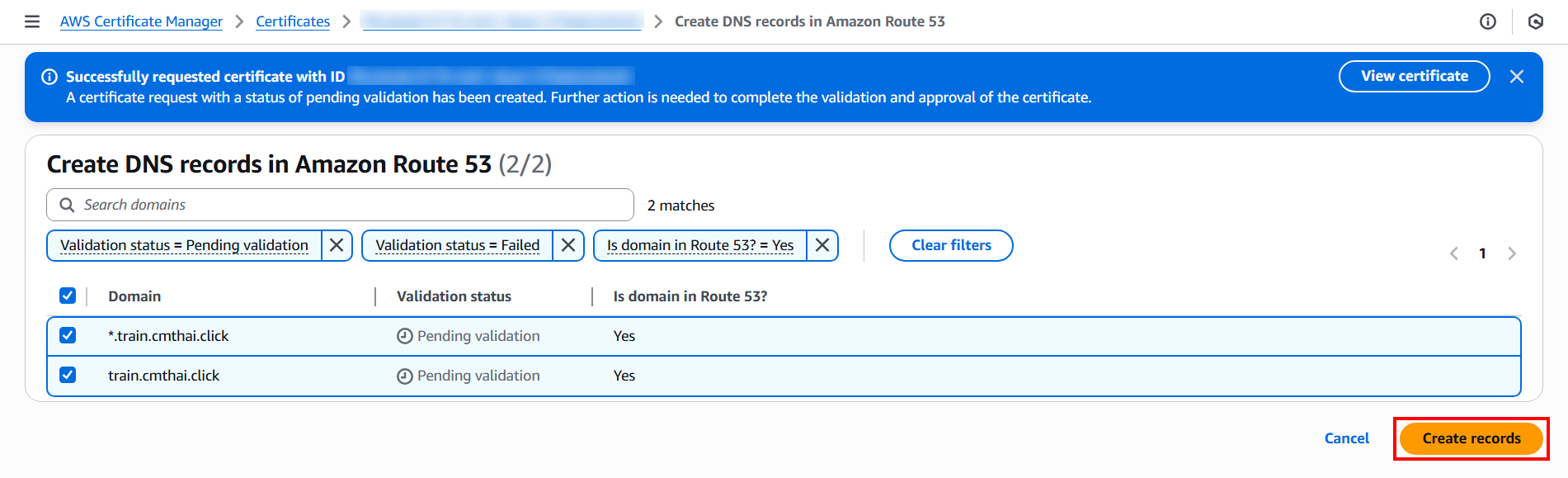
Task: Open the blurred certificate ID breadcrumb
Action: pos(502,21)
